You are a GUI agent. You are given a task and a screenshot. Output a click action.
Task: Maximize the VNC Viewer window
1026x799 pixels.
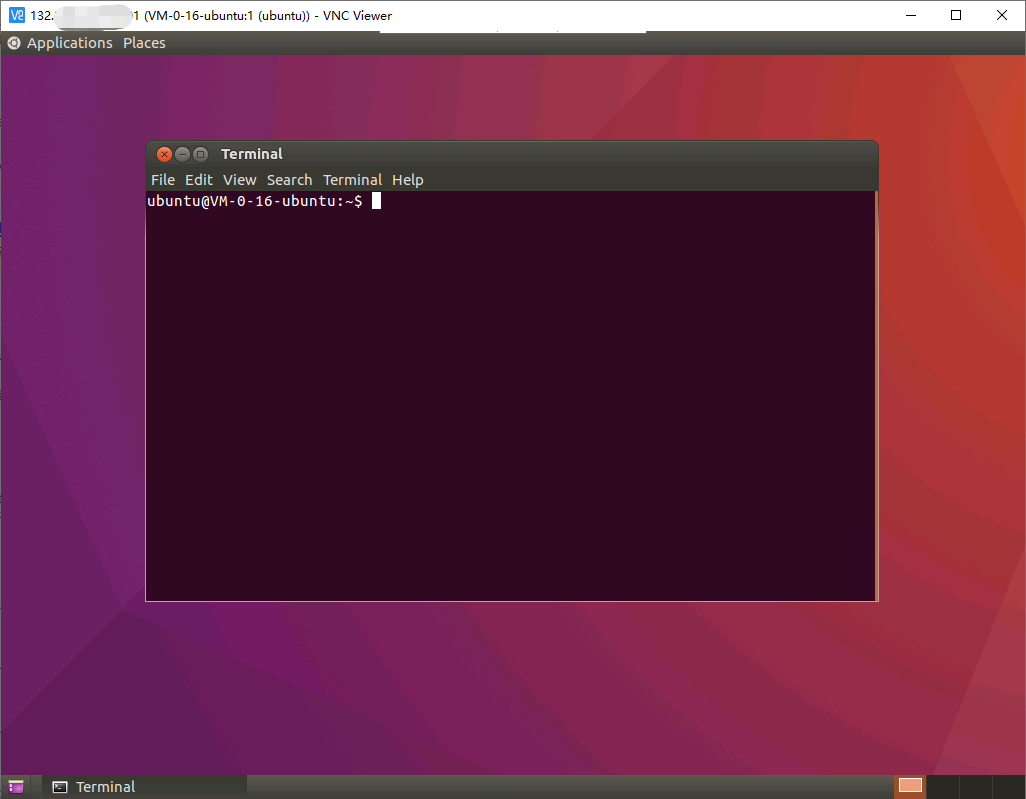(x=956, y=15)
